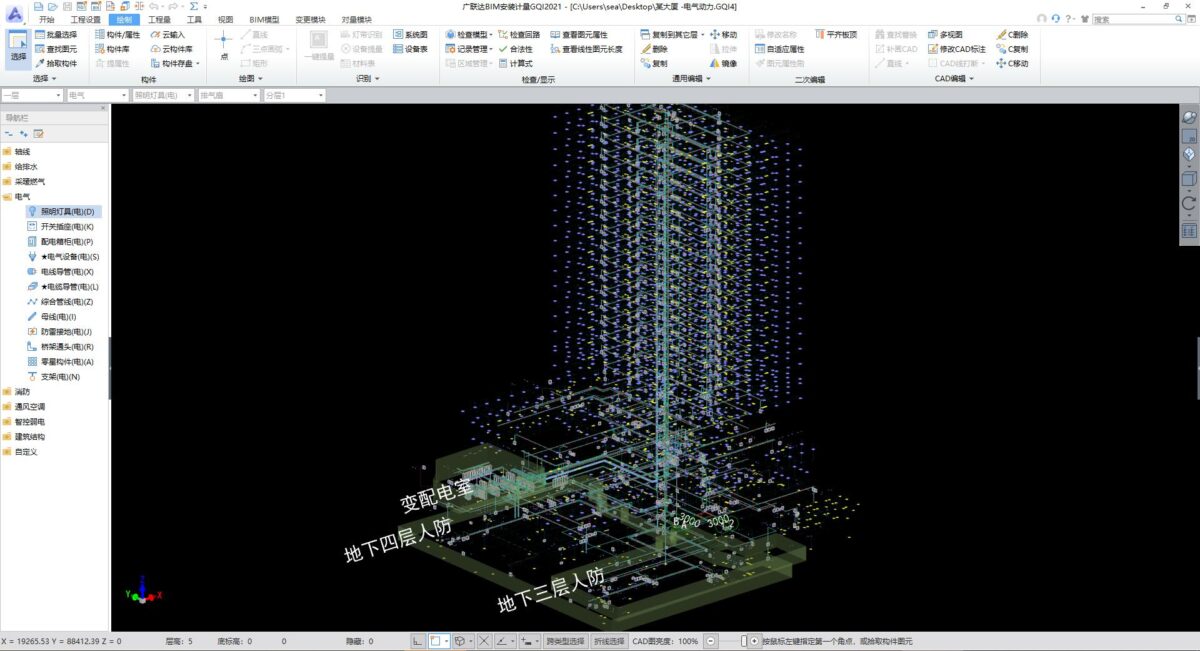1200x651 pixels.
Task: Click C移动 CAD move
Action: (1012, 63)
